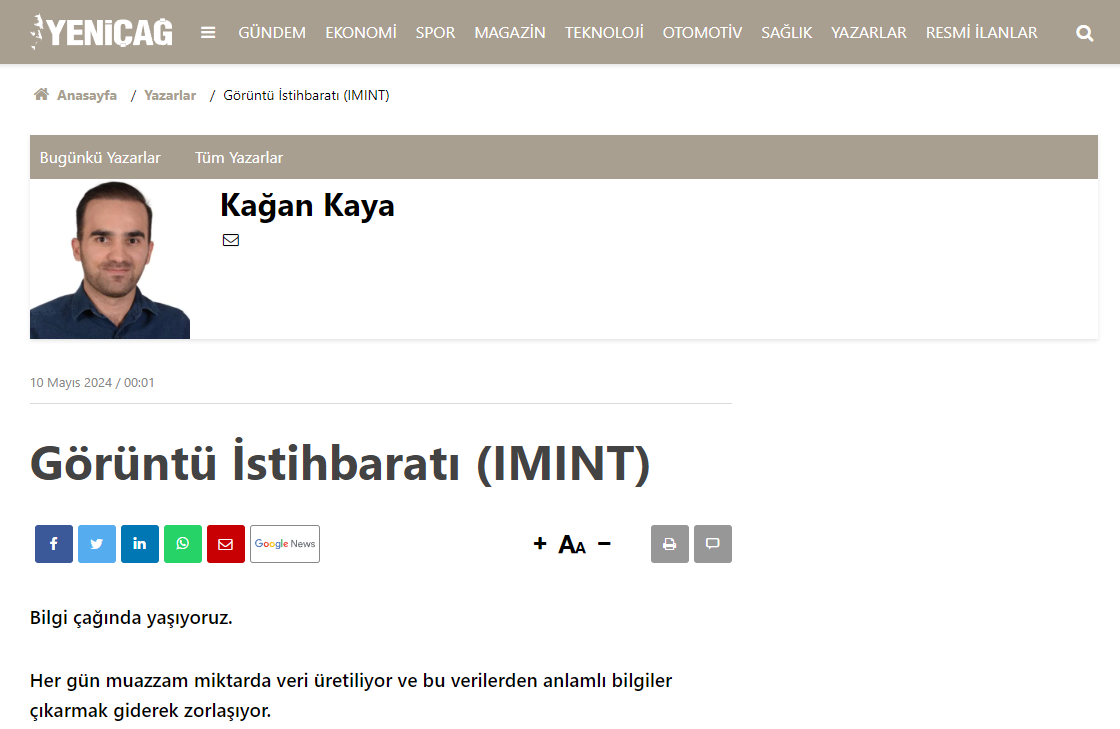Click Yazarlar breadcrumb link
This screenshot has width=1120, height=729.
[170, 95]
